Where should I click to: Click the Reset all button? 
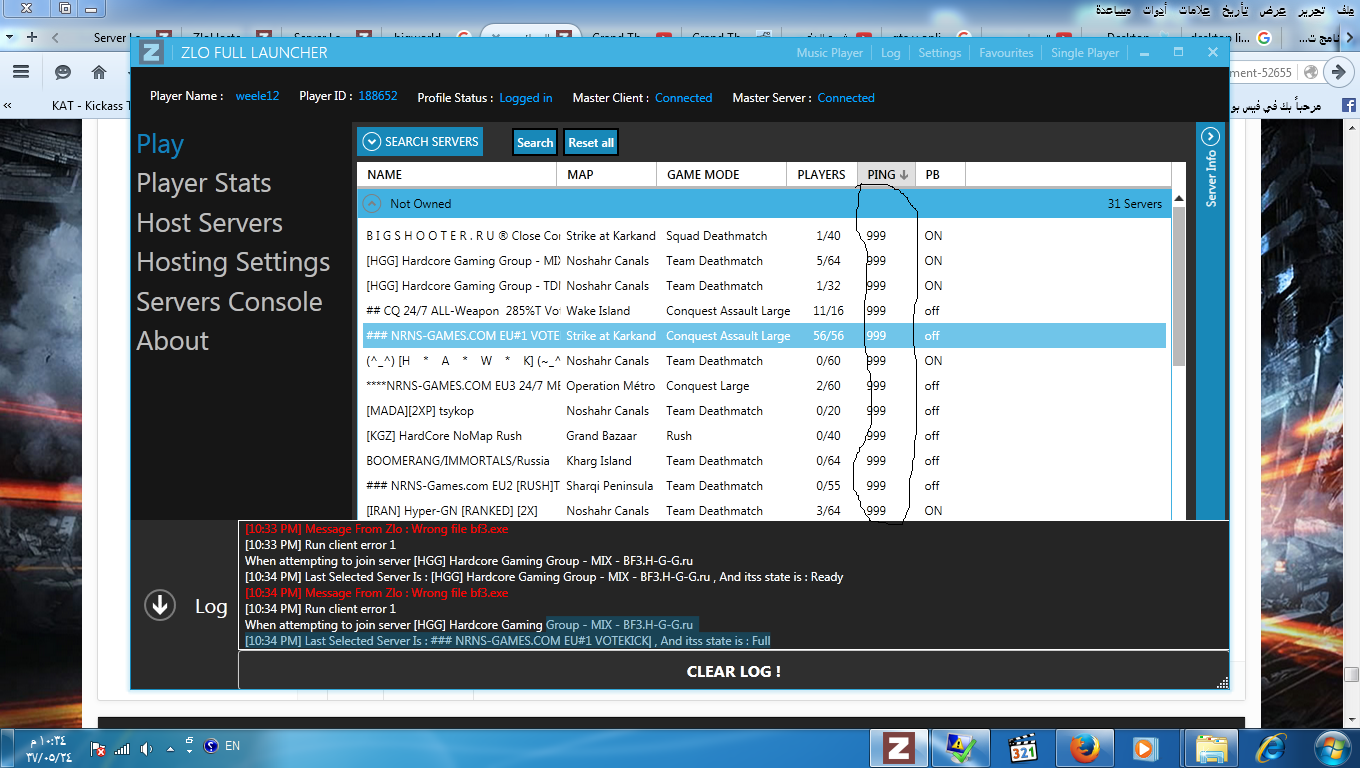pos(591,143)
